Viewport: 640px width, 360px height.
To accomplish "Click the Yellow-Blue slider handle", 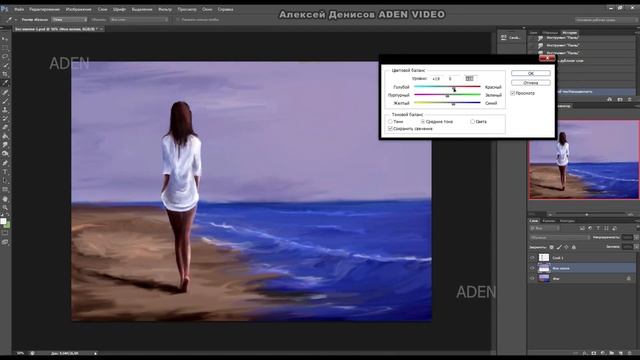I will 453,104.
